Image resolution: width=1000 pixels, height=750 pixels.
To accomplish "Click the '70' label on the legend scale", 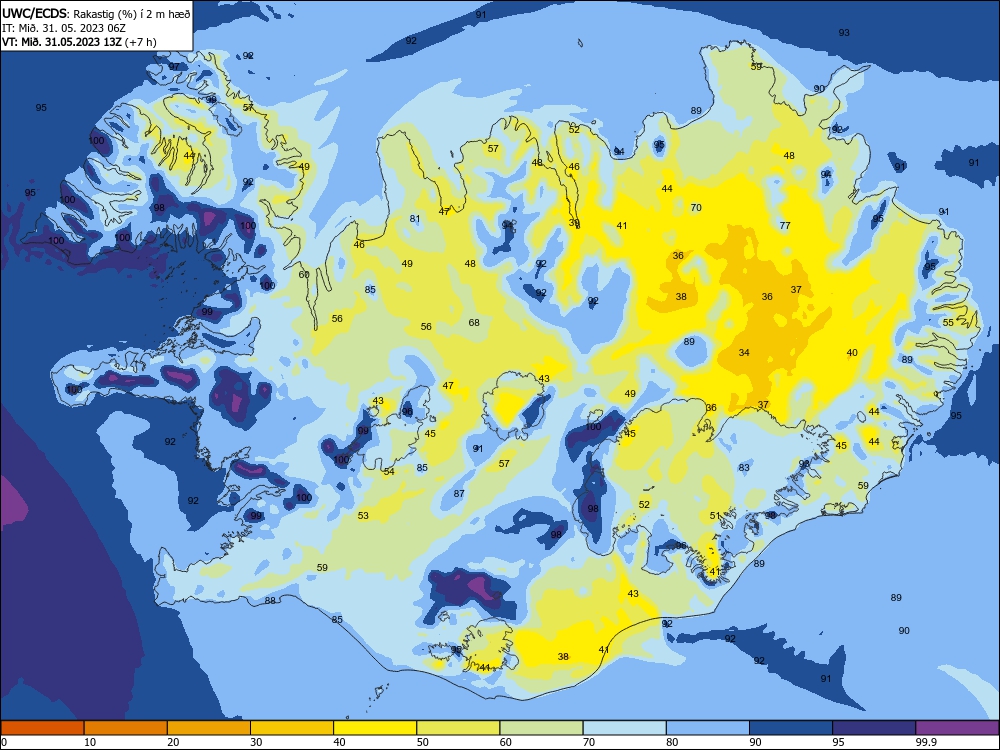I will coord(589,742).
